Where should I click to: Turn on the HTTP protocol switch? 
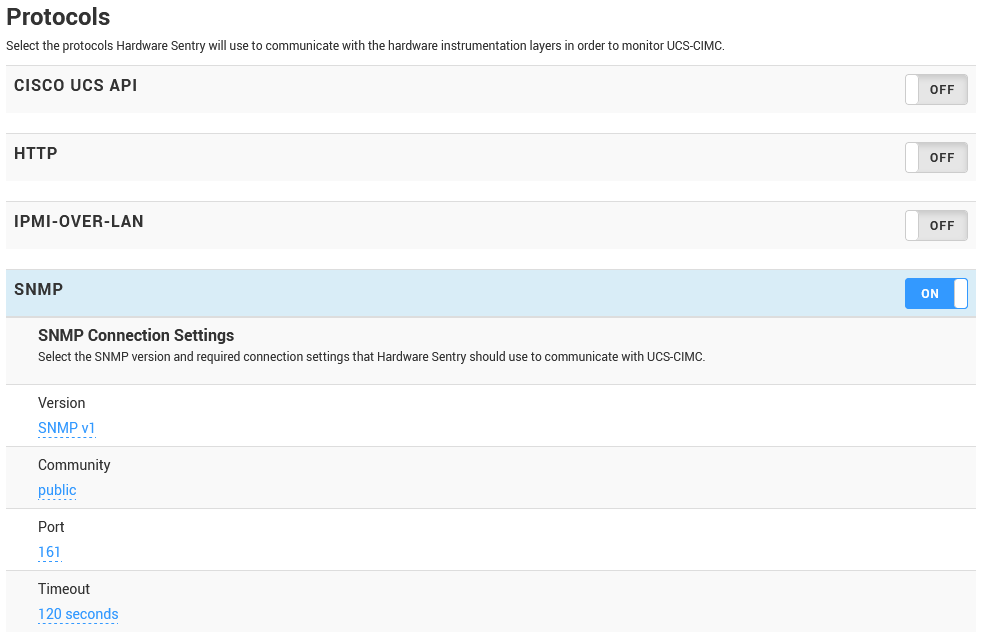pyautogui.click(x=936, y=157)
